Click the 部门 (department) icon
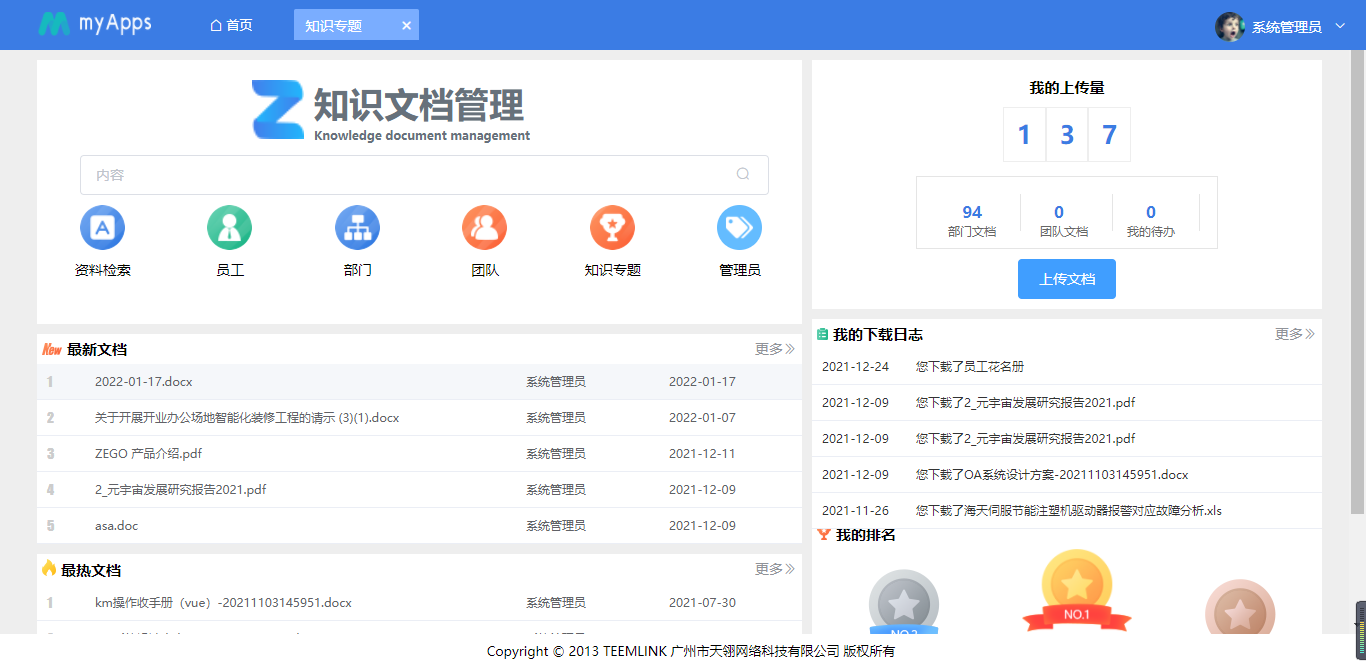Screen dimensions: 1366x667 (357, 227)
